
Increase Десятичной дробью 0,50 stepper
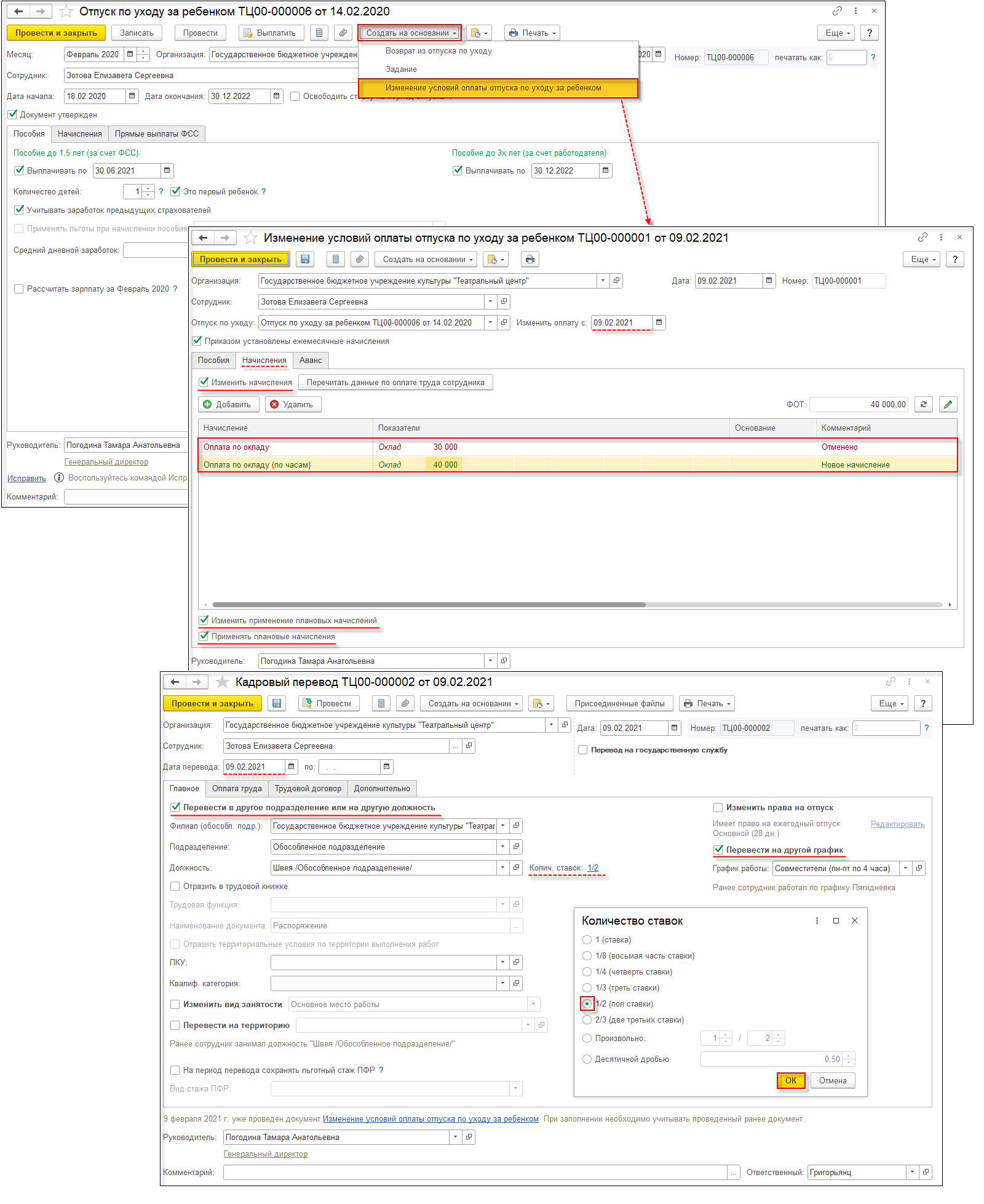point(849,1056)
